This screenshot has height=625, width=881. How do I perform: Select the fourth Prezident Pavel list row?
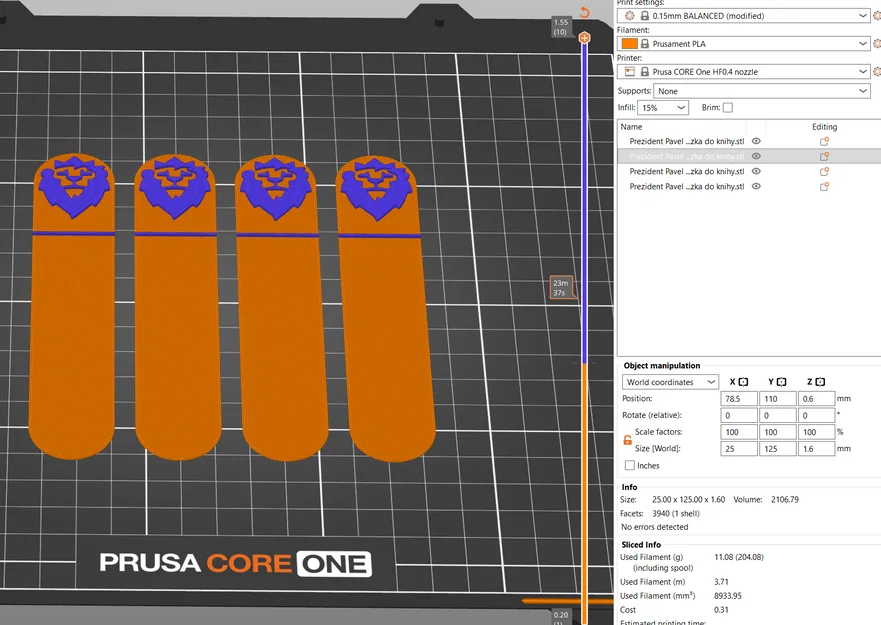pyautogui.click(x=749, y=187)
